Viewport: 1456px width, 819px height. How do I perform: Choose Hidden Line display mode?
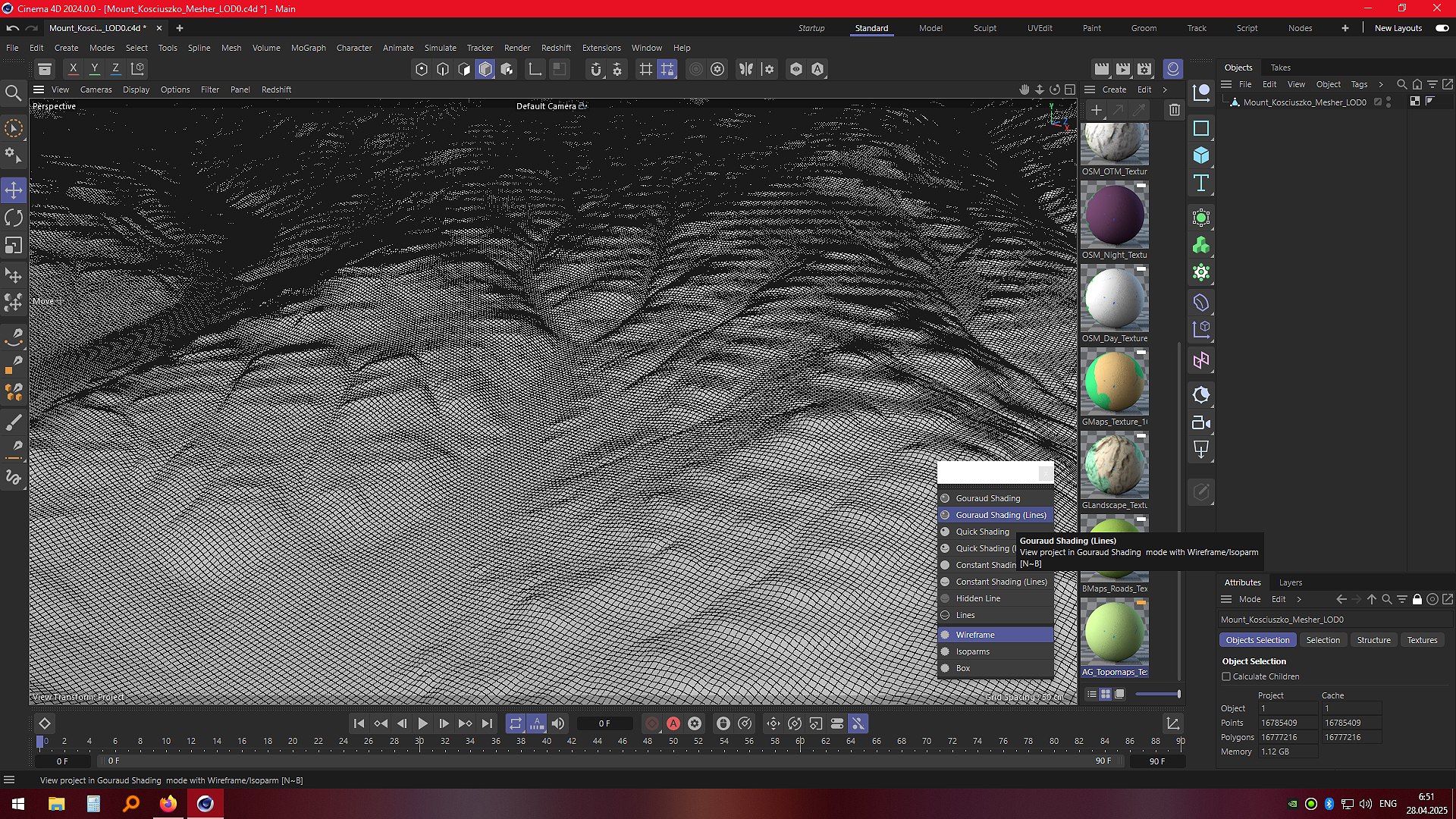[996, 598]
